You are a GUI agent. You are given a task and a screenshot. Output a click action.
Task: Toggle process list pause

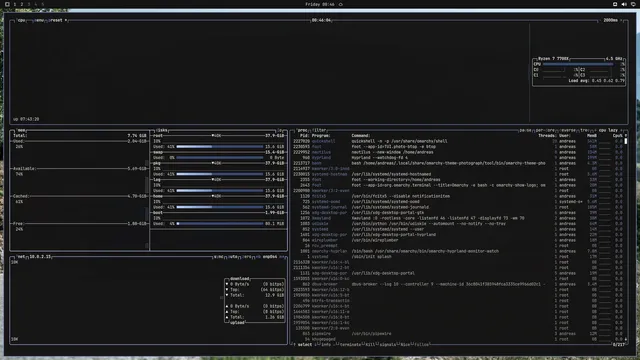[525, 130]
